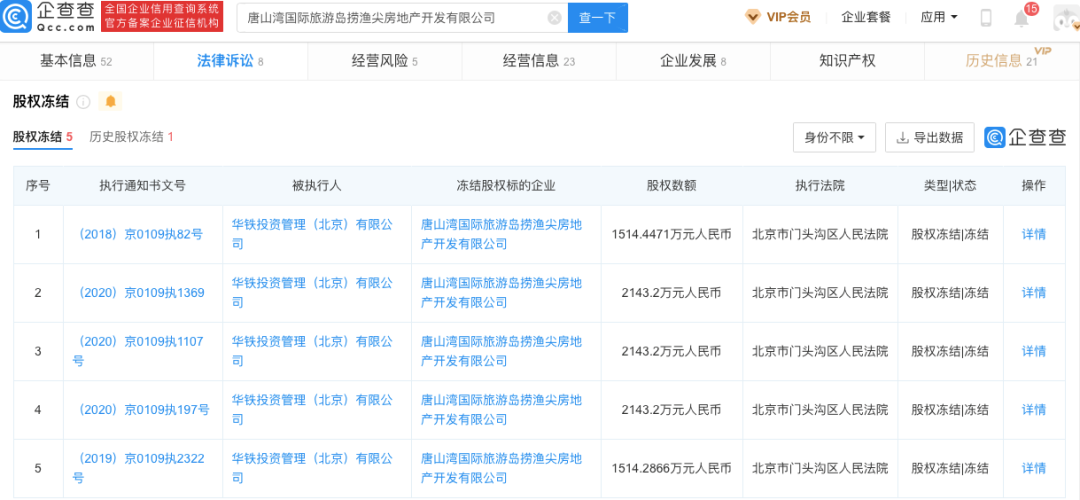Clear the search box with X icon
The height and width of the screenshot is (500, 1080).
tap(554, 19)
